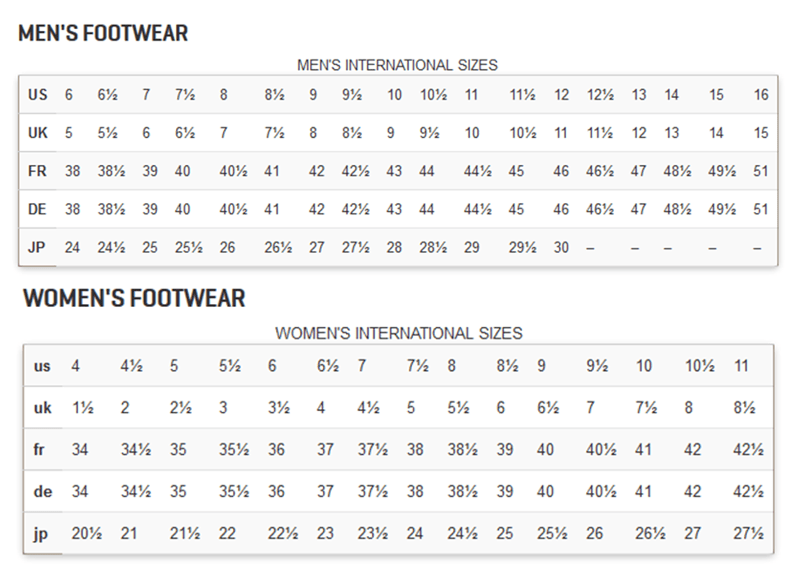The width and height of the screenshot is (806, 578).
Task: Pick size 10½ in women's us row
Action: [x=699, y=366]
